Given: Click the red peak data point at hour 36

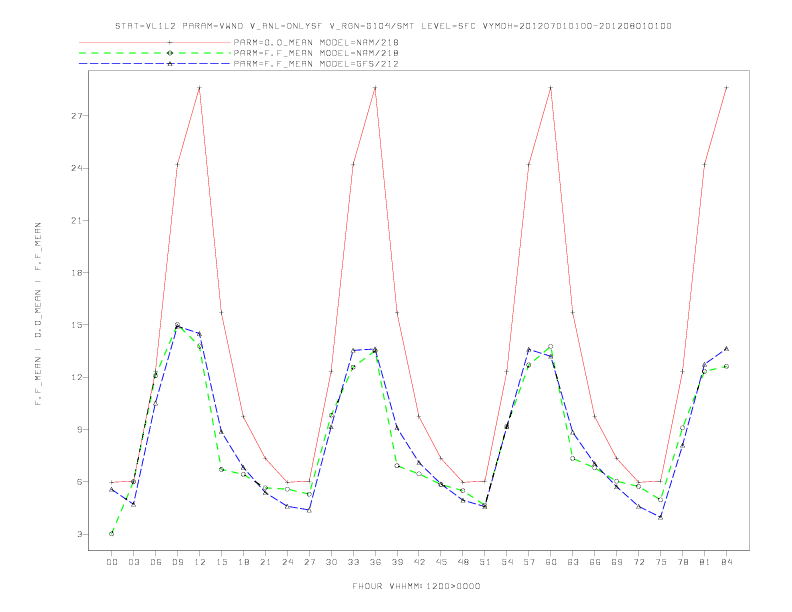Looking at the screenshot, I should pyautogui.click(x=375, y=88).
